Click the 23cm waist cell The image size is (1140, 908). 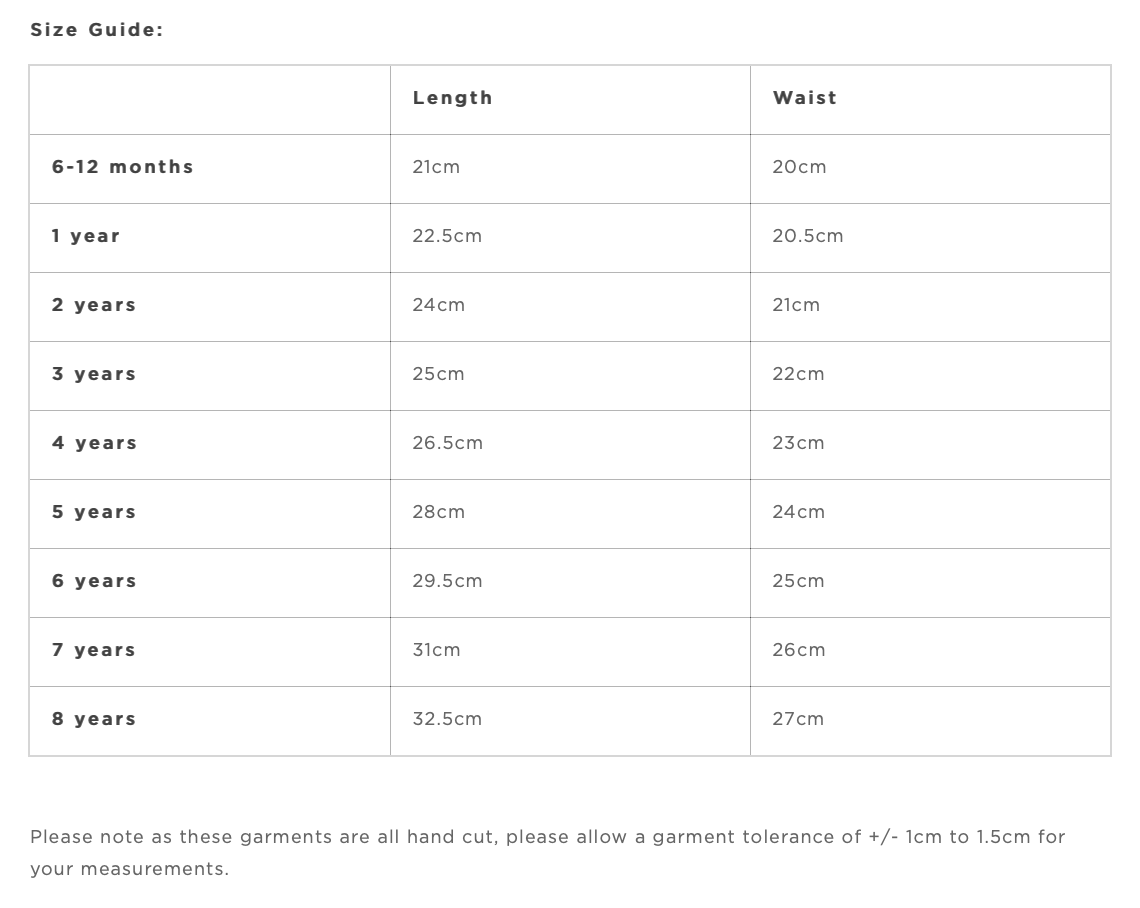(798, 443)
